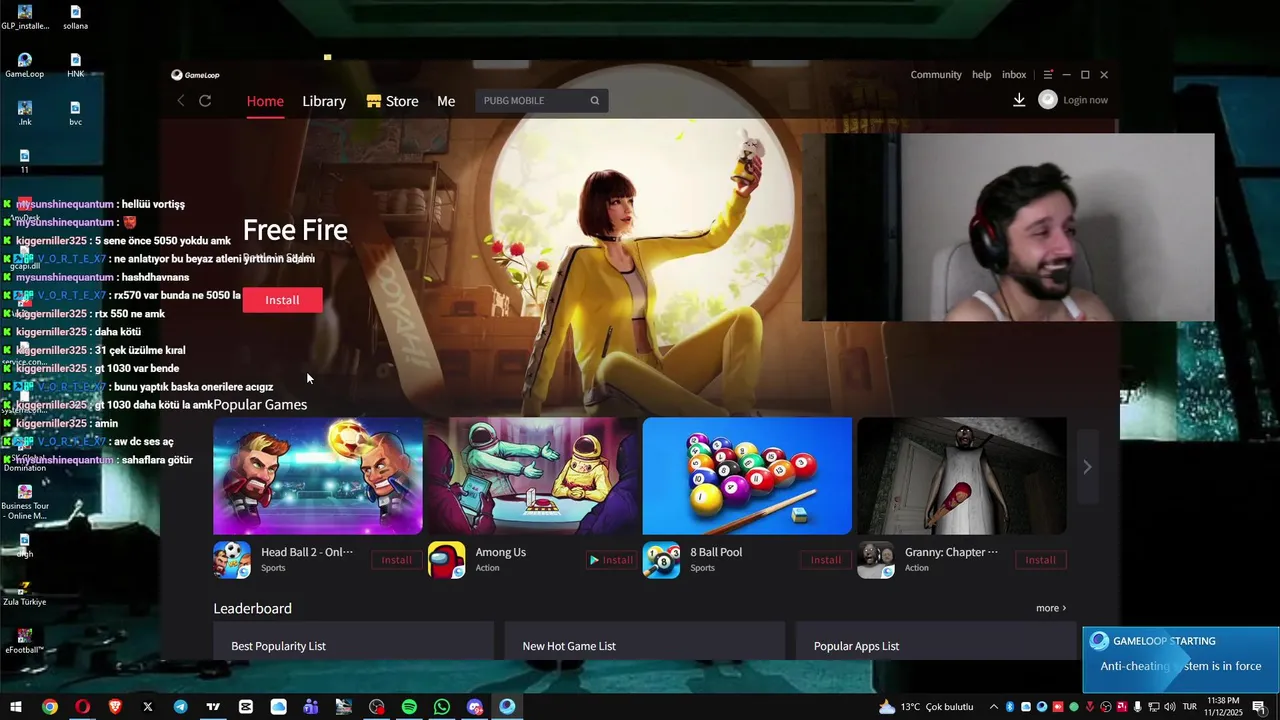Open Windows Start menu
Viewport: 1280px width, 720px height.
[16, 707]
